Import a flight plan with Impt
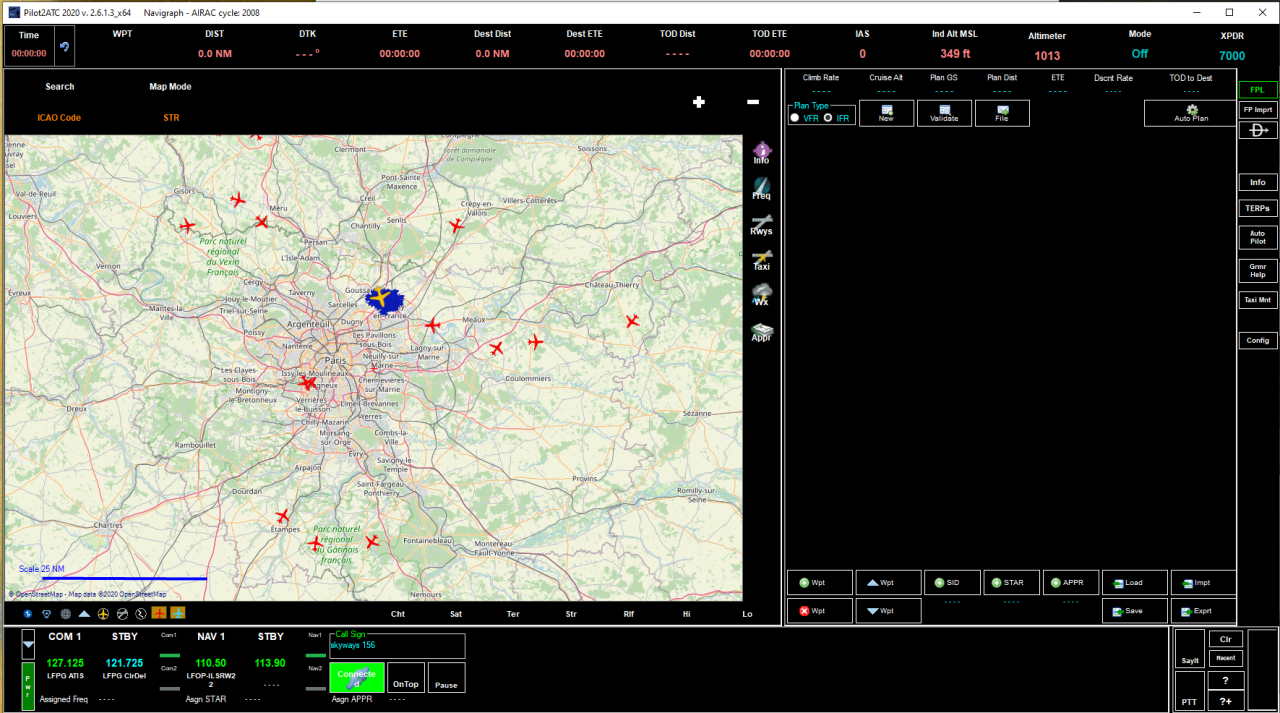 point(1204,582)
